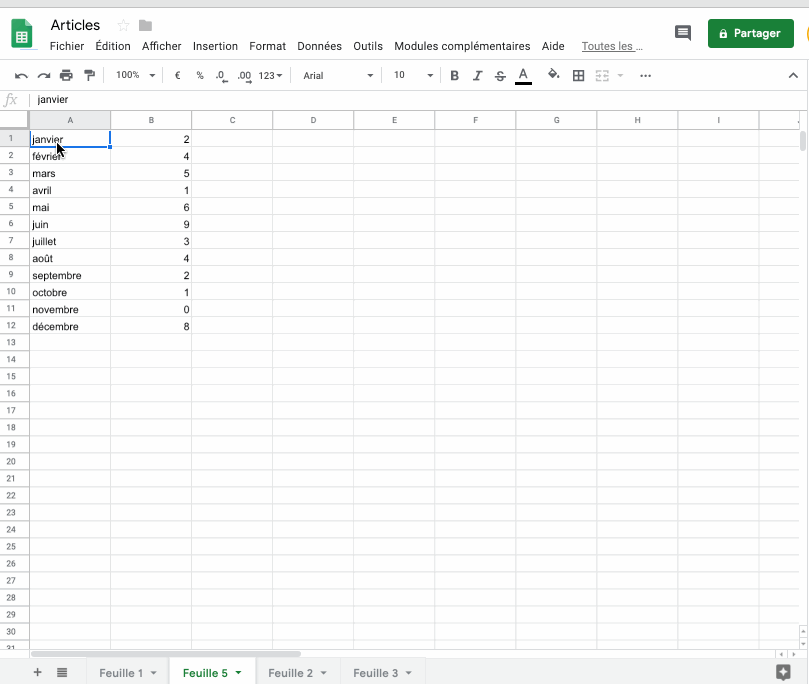Click the vertical scrollbar thumb
Screen dimensions: 809x684
(x=803, y=141)
